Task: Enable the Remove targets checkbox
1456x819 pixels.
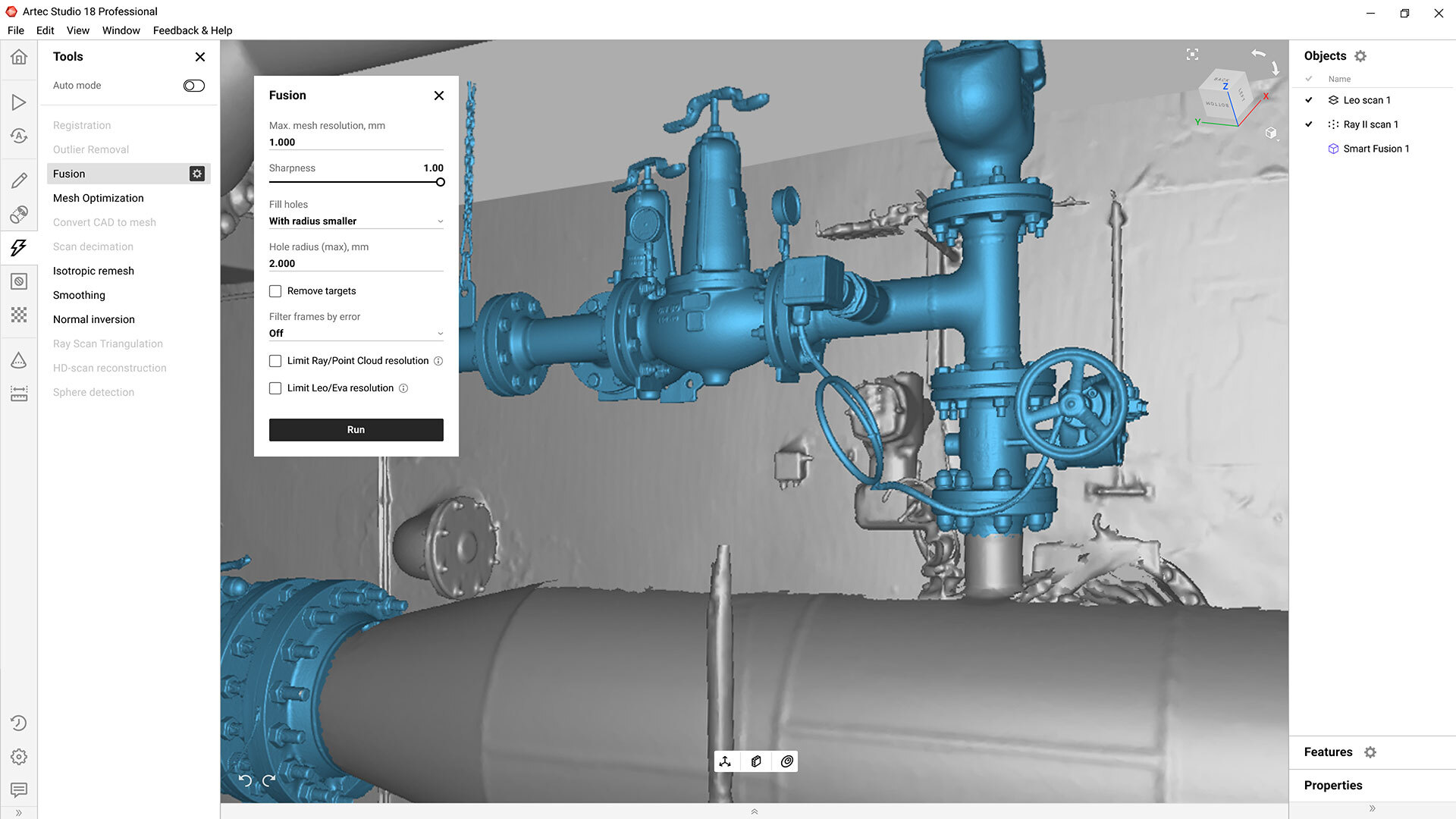Action: [275, 291]
